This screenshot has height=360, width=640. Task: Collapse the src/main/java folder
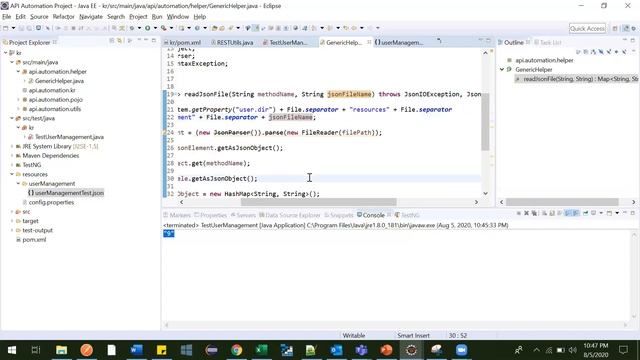[x=12, y=62]
